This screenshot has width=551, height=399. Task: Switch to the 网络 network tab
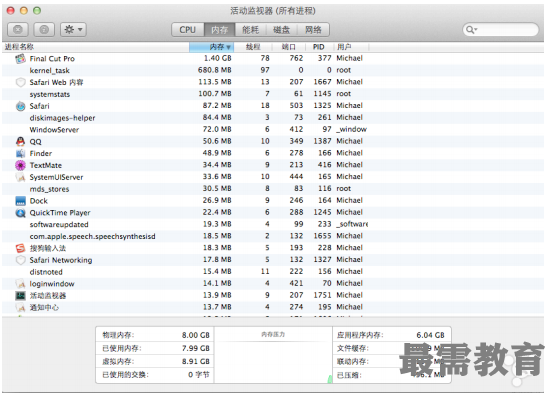click(x=313, y=30)
